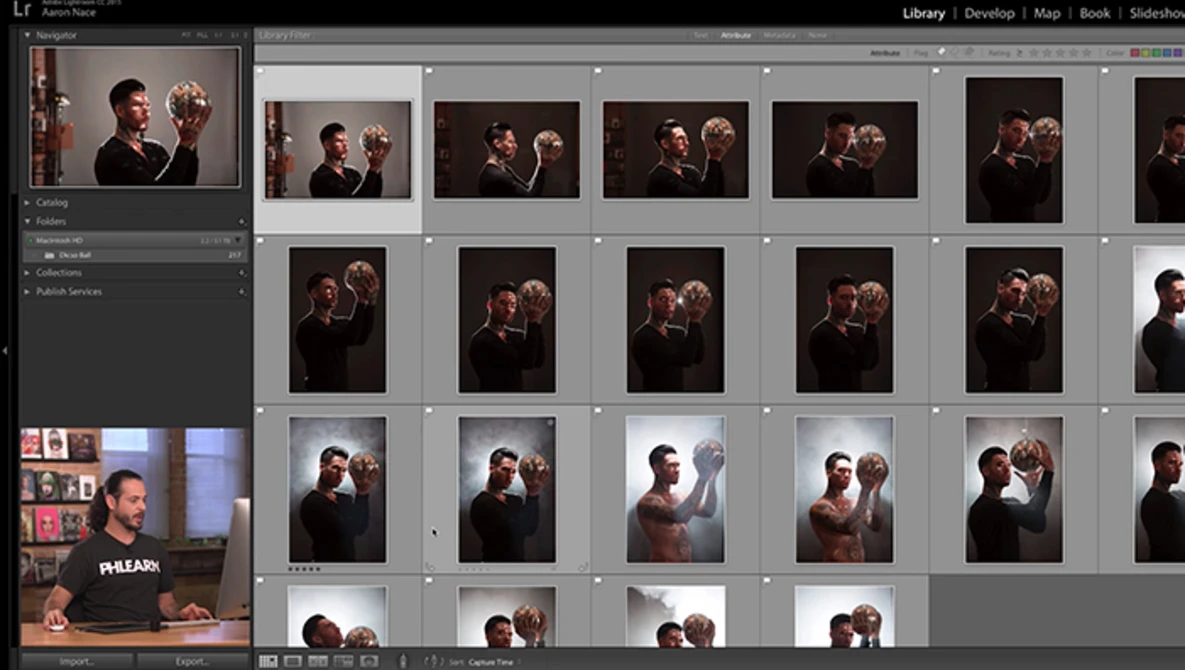Expand the Publish Services panel
1185x670 pixels.
[x=27, y=292]
